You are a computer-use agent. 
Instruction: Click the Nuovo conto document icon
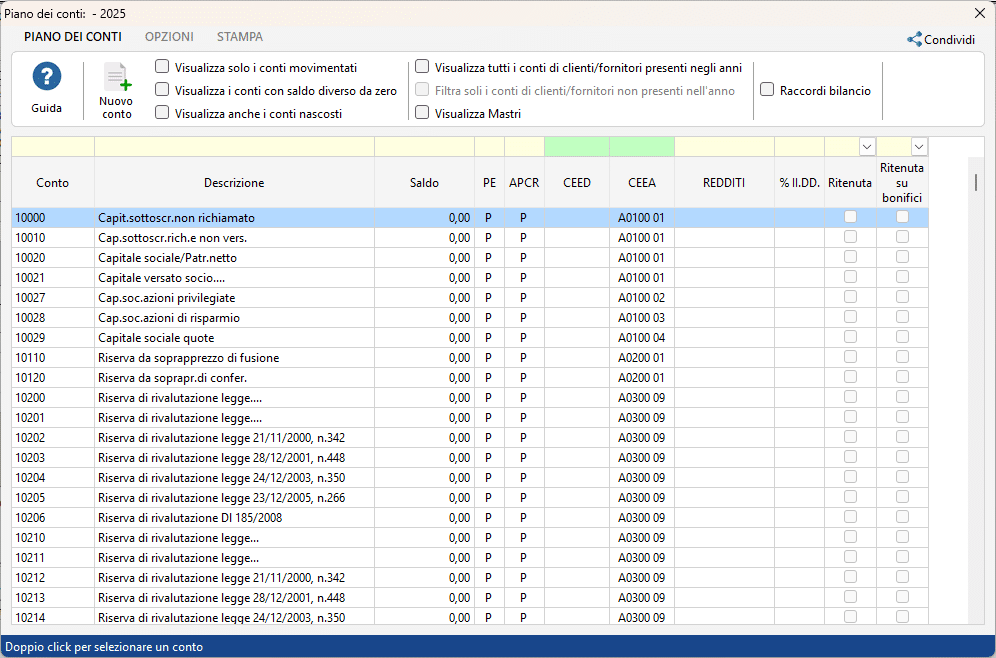coord(117,78)
